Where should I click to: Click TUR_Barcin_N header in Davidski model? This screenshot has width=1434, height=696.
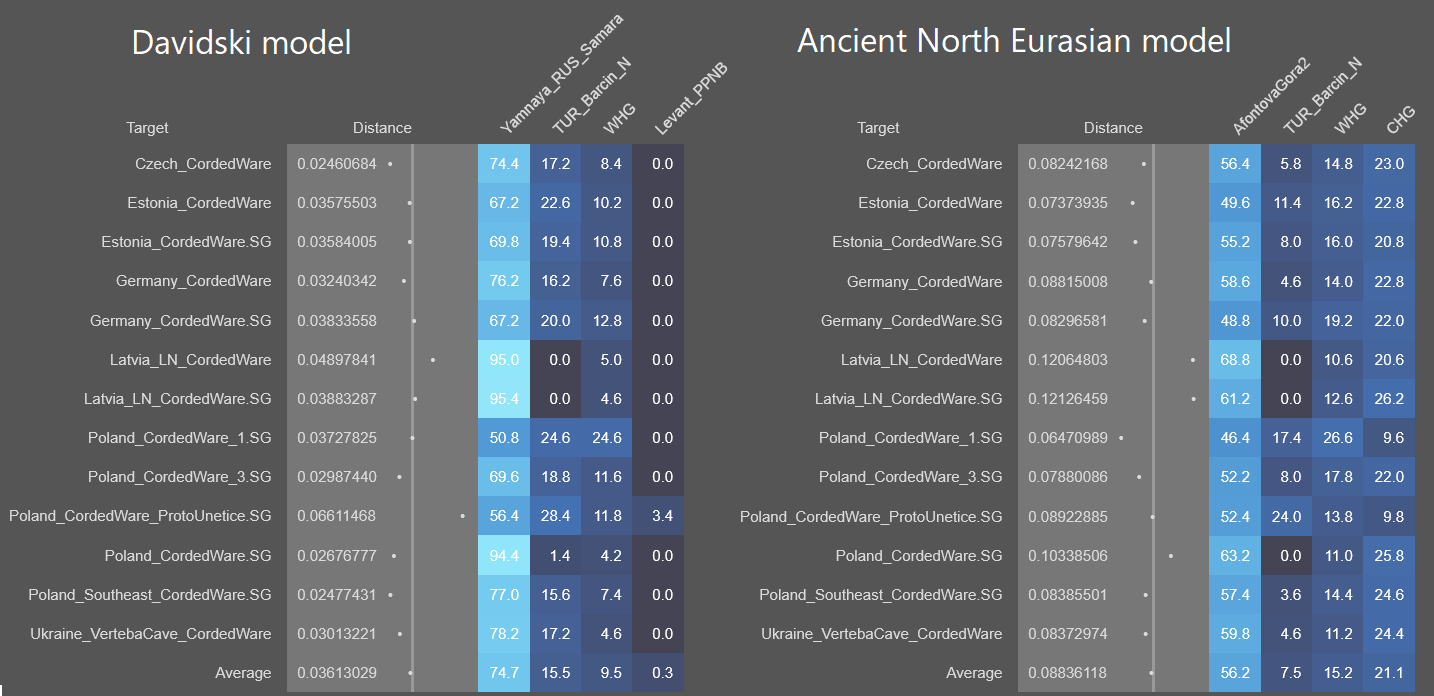tap(593, 95)
